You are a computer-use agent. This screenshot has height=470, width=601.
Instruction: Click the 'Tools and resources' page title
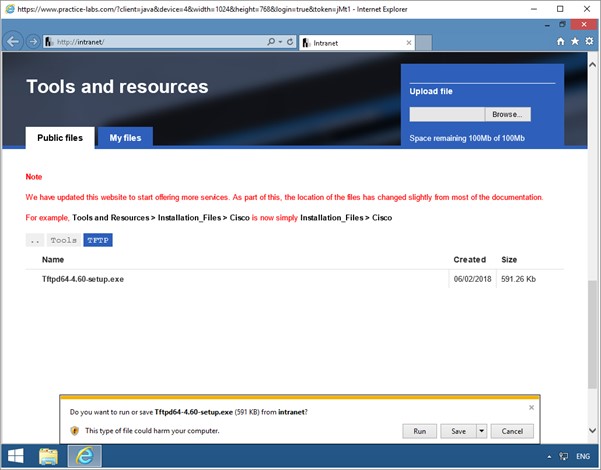point(117,86)
